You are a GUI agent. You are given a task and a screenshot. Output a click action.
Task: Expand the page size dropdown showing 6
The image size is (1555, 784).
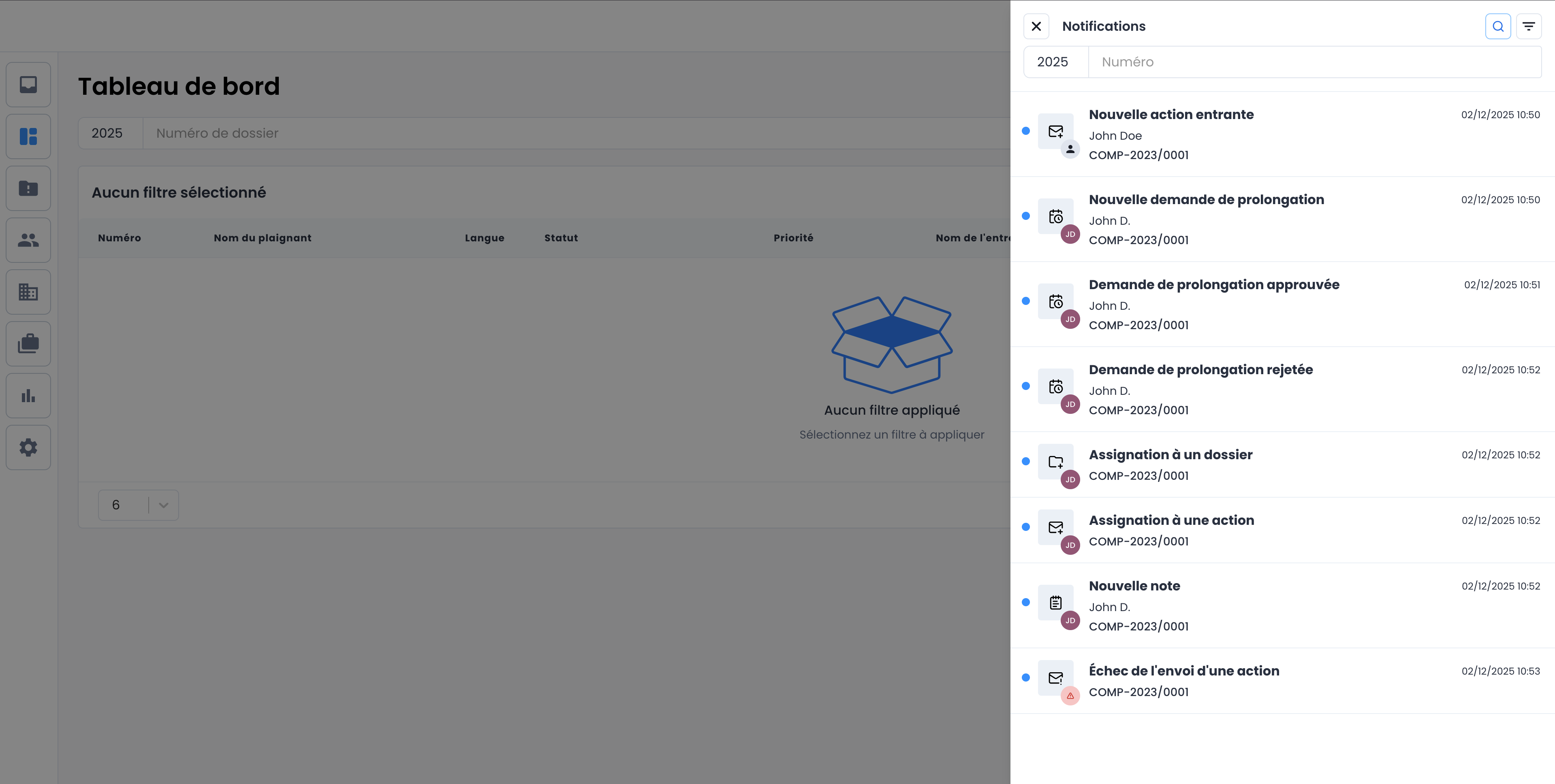tap(138, 505)
